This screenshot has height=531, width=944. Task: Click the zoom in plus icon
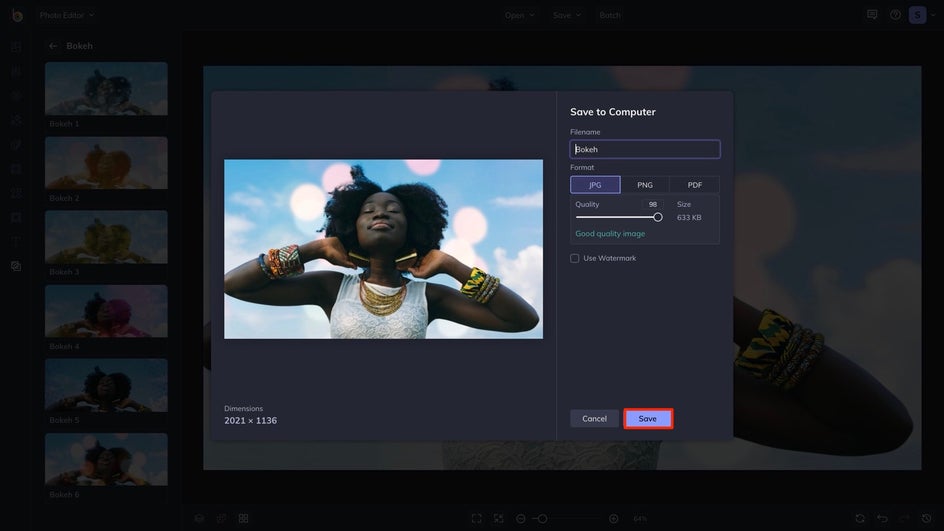(613, 518)
